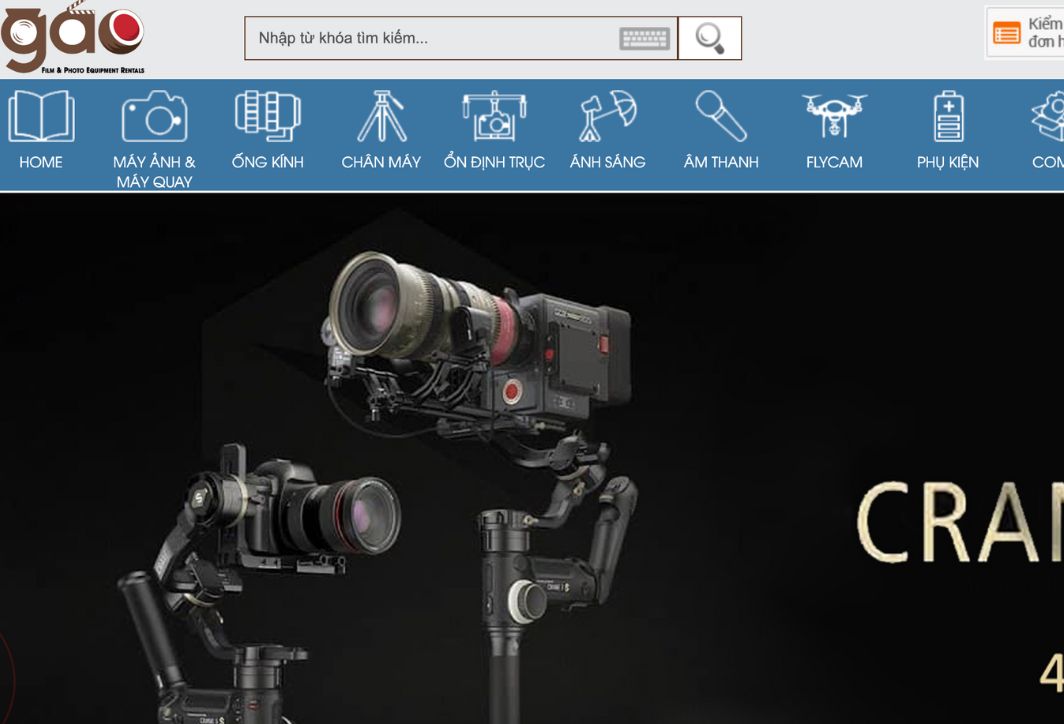The height and width of the screenshot is (724, 1064).
Task: Choose the tripod icon for Chân Máy
Action: (381, 116)
